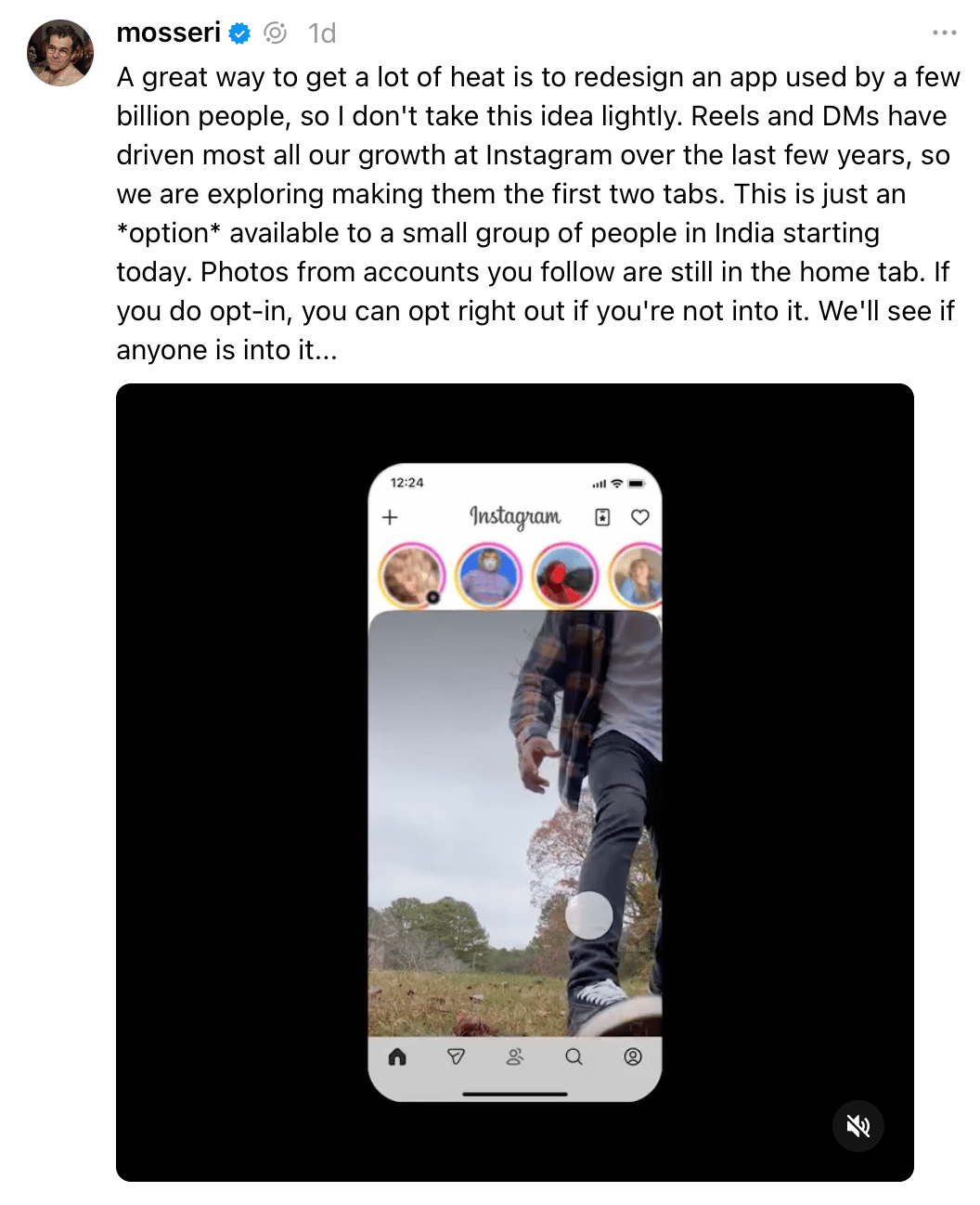Open the first story circle
Screen dimensions: 980x1205
tap(412, 576)
